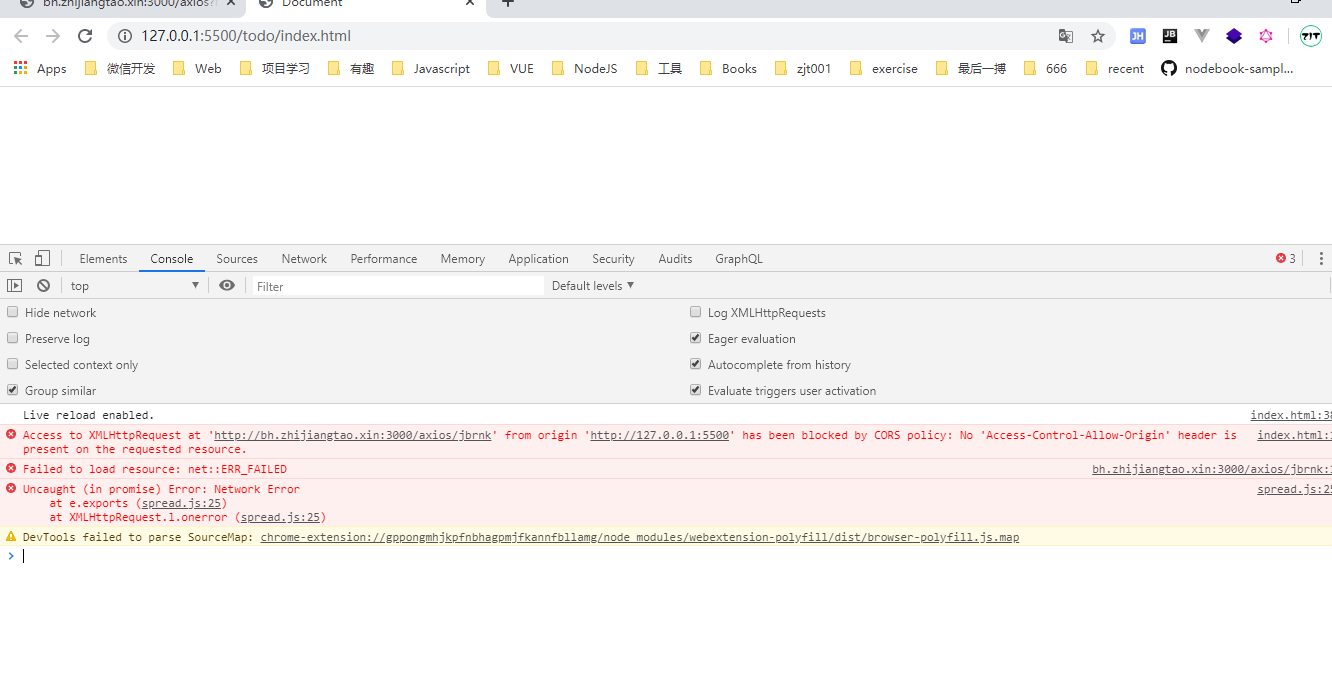Screen dimensions: 1332x690
Task: Open the user profile avatar
Action: coord(1311,36)
